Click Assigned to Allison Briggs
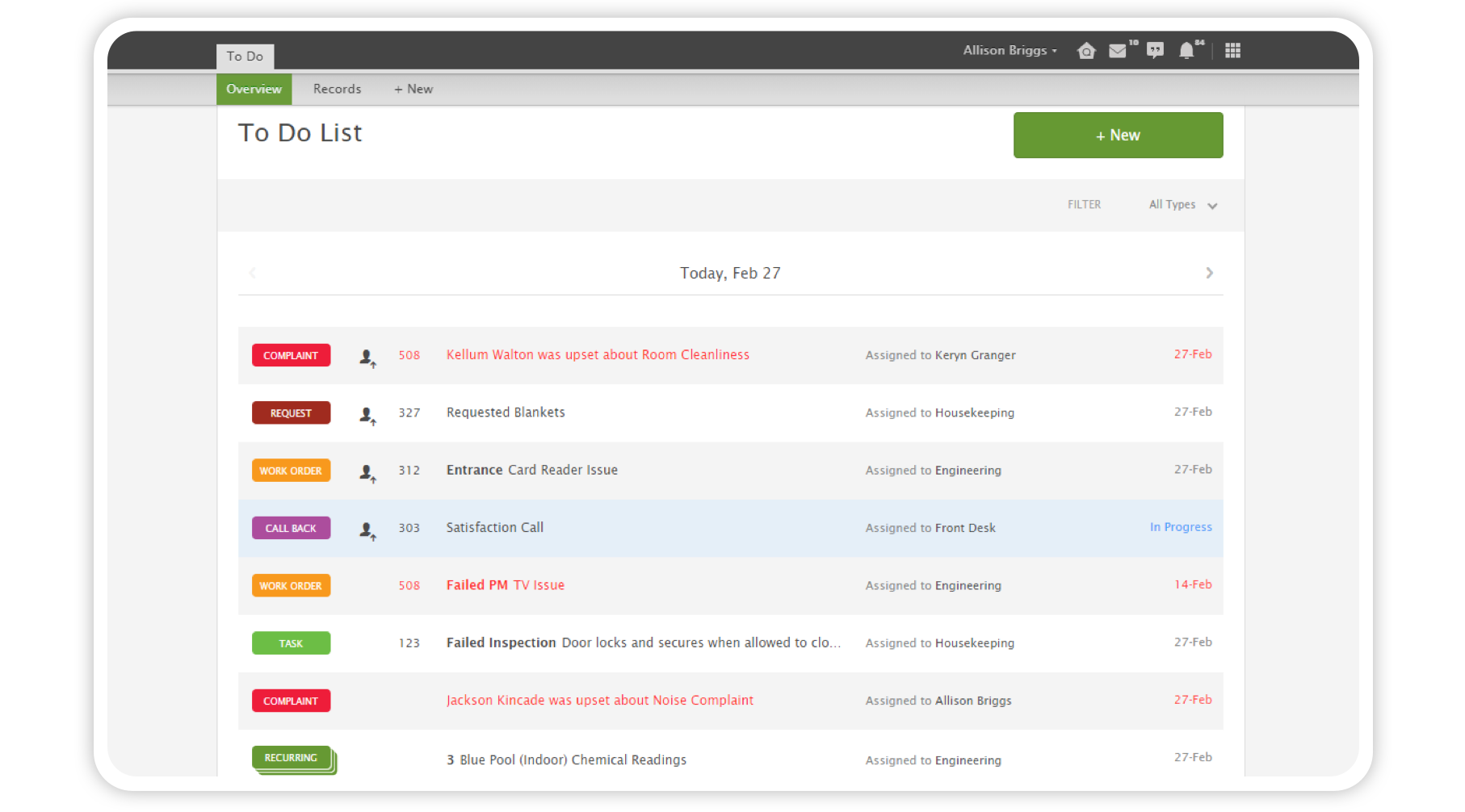 pos(938,701)
